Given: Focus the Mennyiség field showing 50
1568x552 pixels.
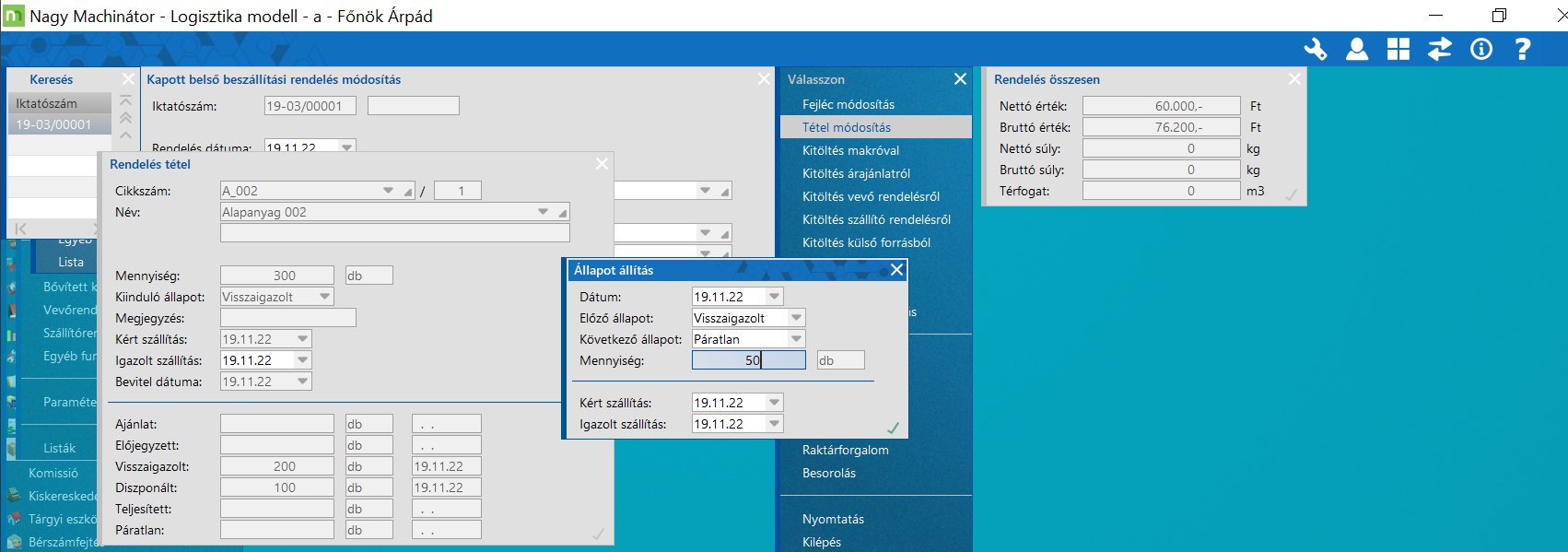Looking at the screenshot, I should (749, 360).
